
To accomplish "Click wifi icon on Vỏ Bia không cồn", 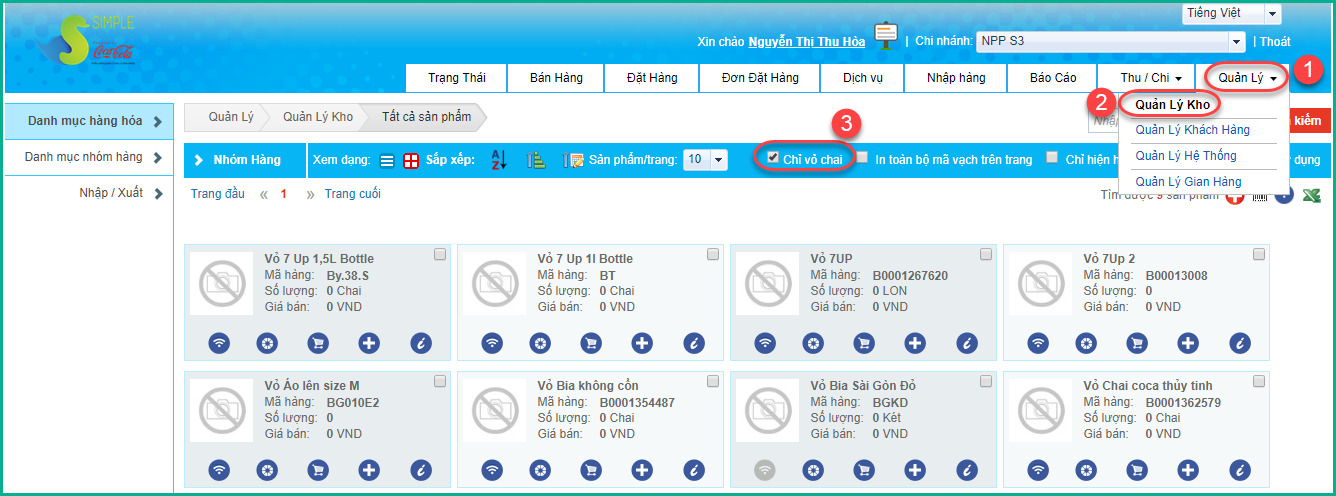I will 492,470.
